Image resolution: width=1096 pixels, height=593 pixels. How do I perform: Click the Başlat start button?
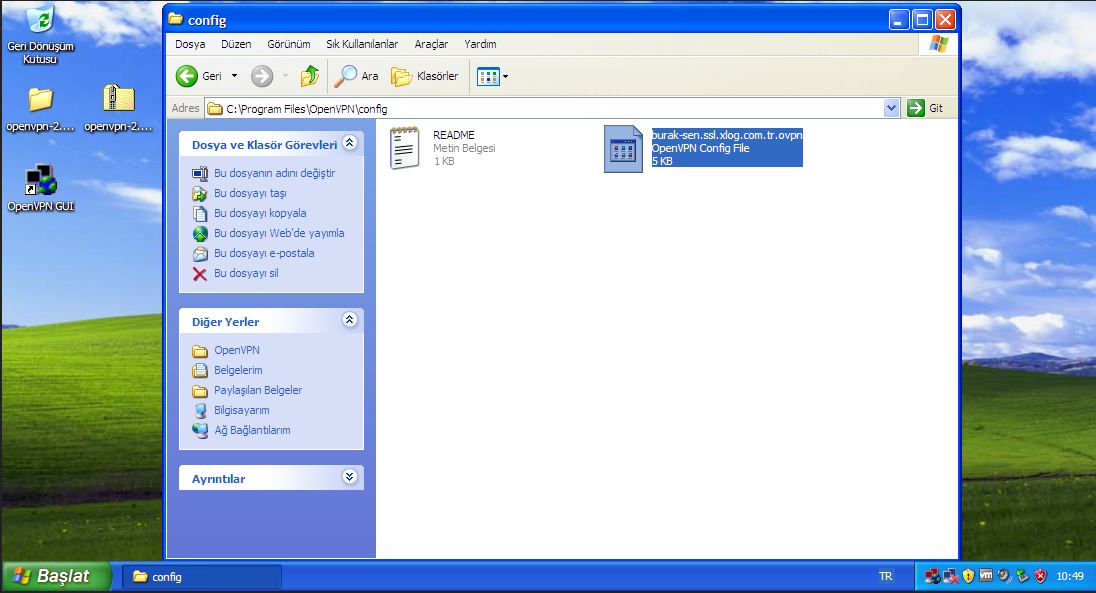(56, 576)
